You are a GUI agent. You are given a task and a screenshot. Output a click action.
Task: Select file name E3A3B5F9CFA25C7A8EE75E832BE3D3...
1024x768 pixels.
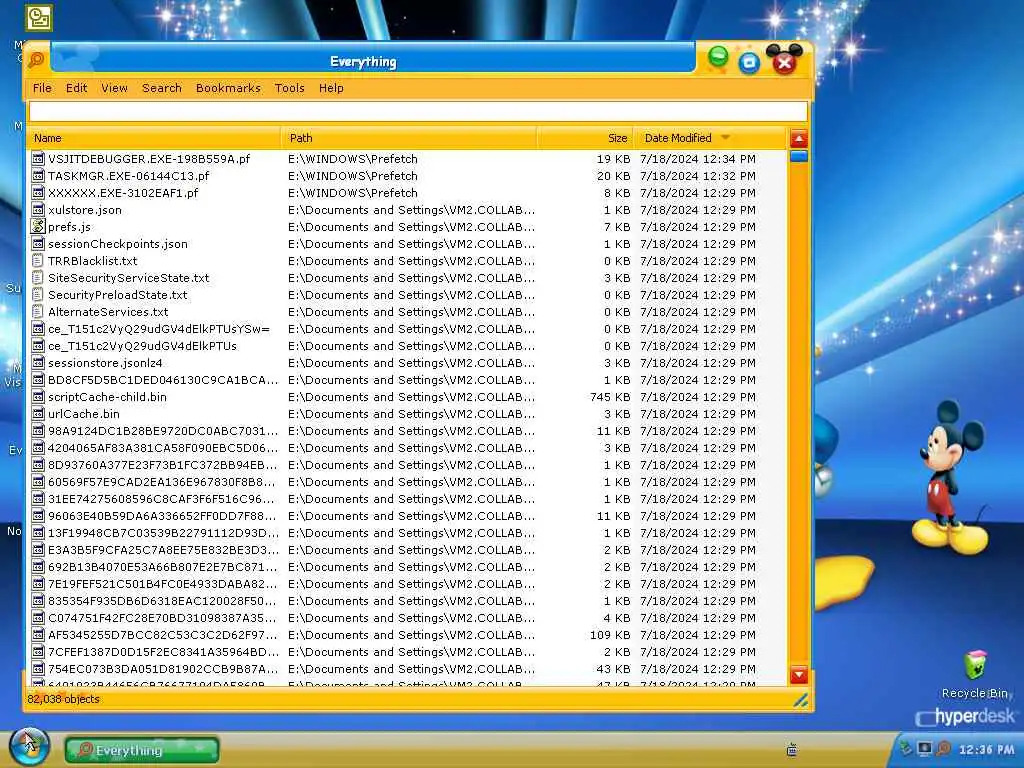(163, 549)
